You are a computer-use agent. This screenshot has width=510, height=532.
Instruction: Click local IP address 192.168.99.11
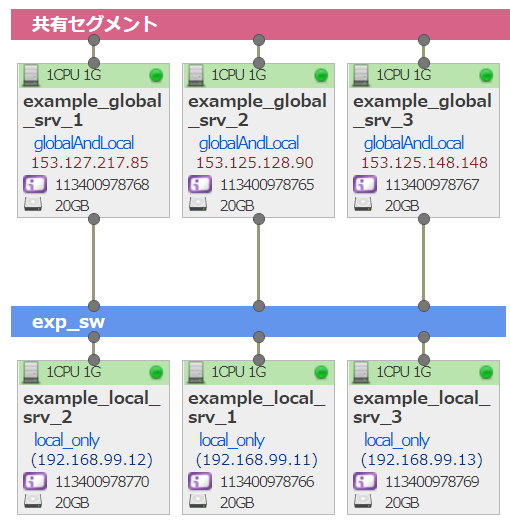point(257,460)
